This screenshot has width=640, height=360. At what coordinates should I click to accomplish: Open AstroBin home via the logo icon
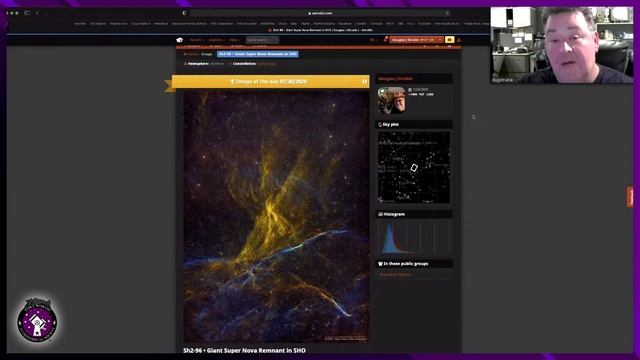tap(180, 40)
